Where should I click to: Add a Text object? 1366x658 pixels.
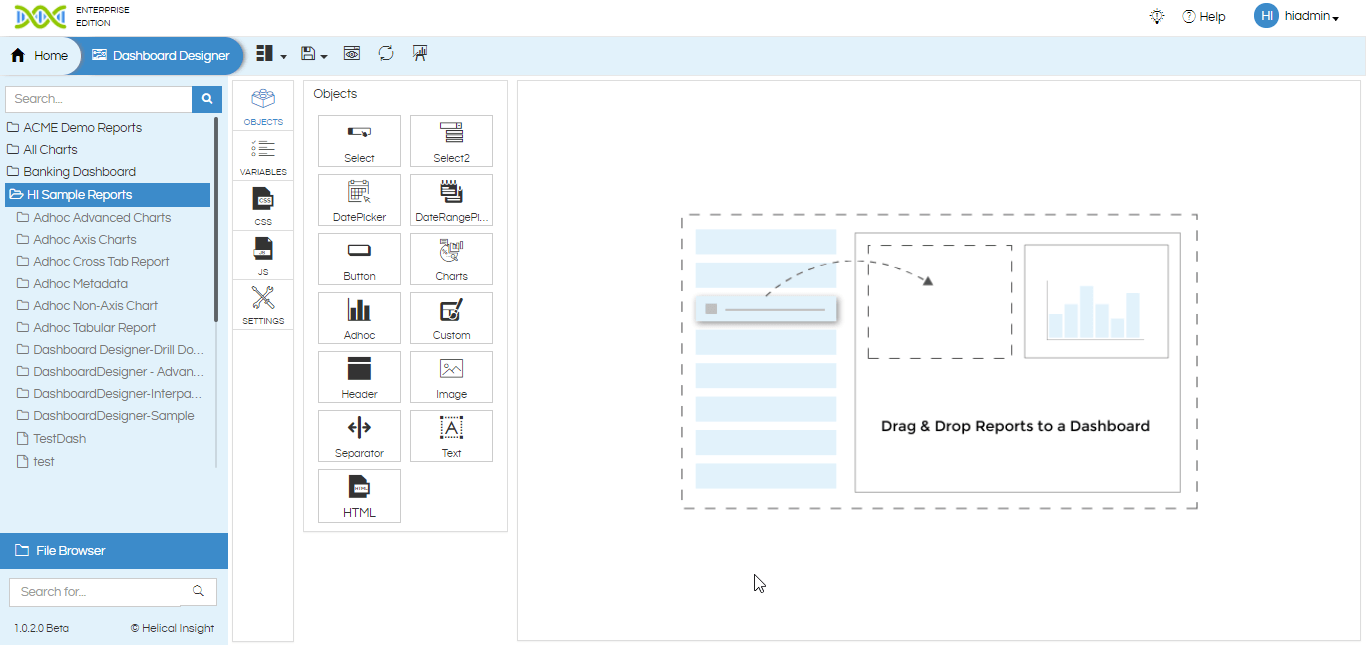[451, 436]
